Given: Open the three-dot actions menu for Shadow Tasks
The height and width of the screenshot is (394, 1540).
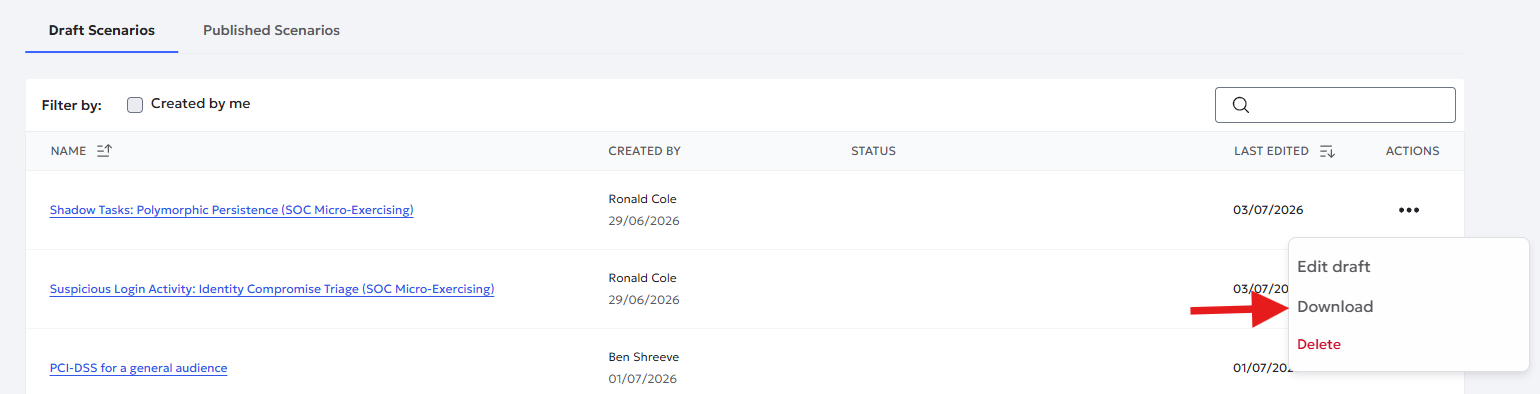Looking at the screenshot, I should click(x=1409, y=210).
